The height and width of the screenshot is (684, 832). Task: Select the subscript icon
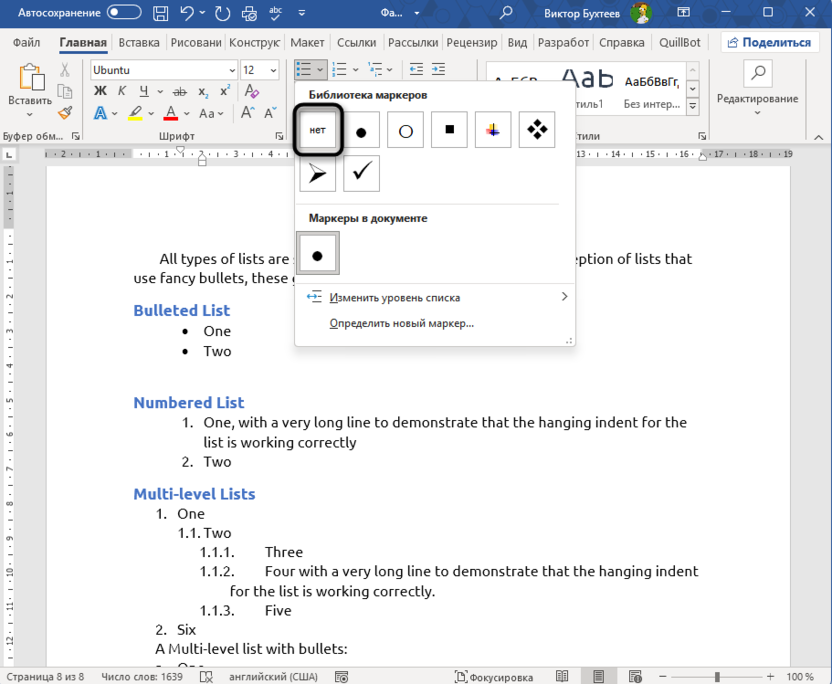click(203, 91)
